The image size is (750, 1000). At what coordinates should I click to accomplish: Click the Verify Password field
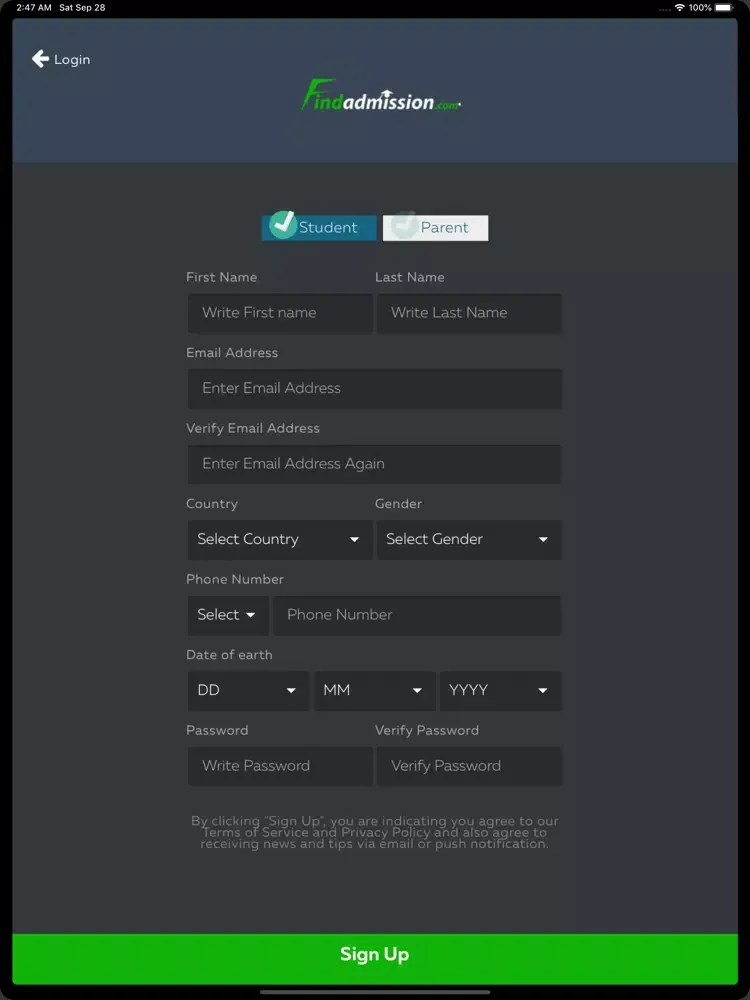pyautogui.click(x=469, y=765)
